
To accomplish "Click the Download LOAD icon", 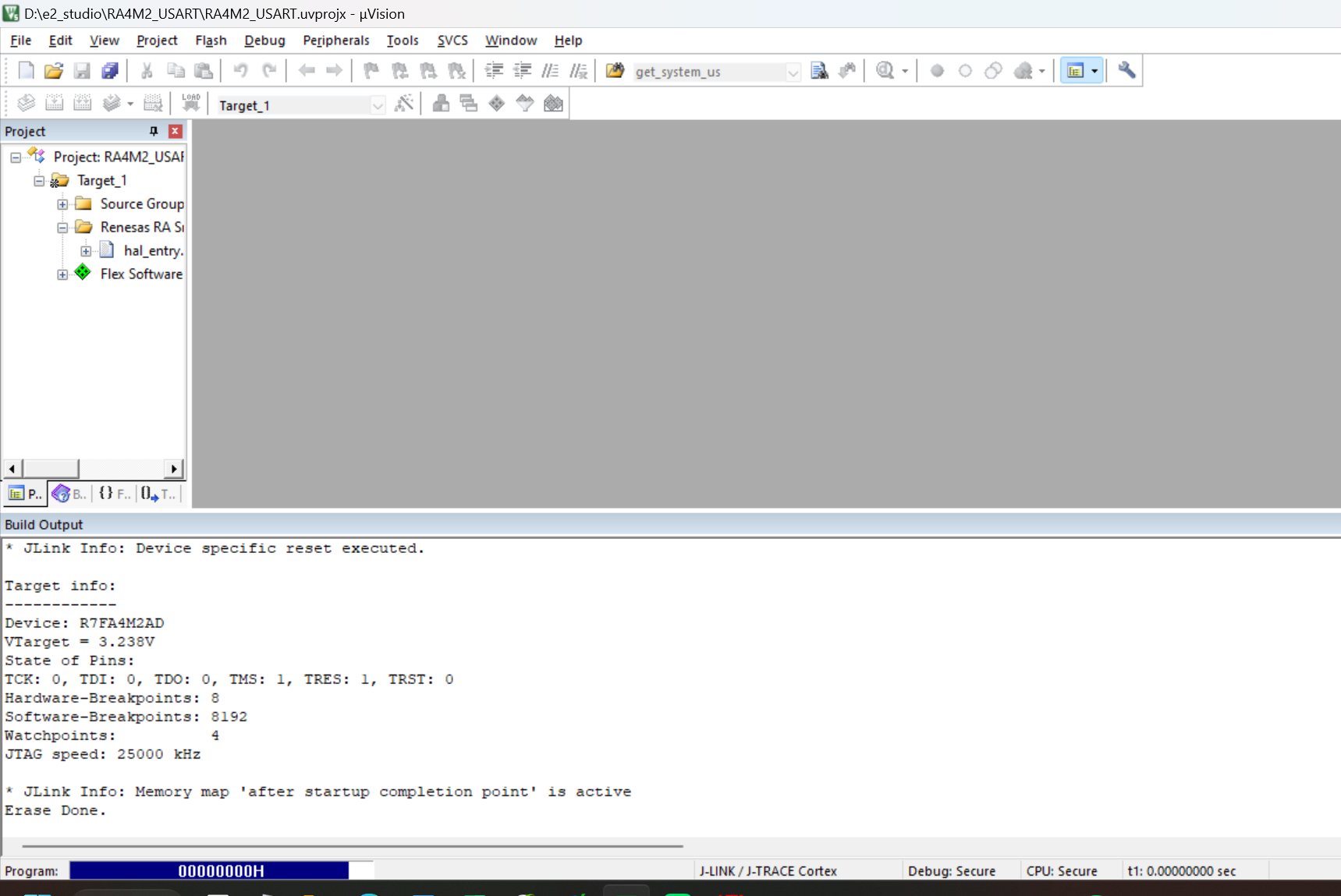I will coord(191,104).
